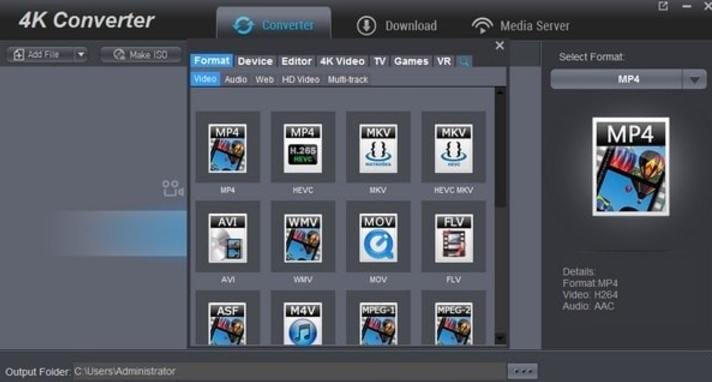The image size is (712, 382).
Task: Click the format list scrollbar thumb
Action: pos(500,152)
